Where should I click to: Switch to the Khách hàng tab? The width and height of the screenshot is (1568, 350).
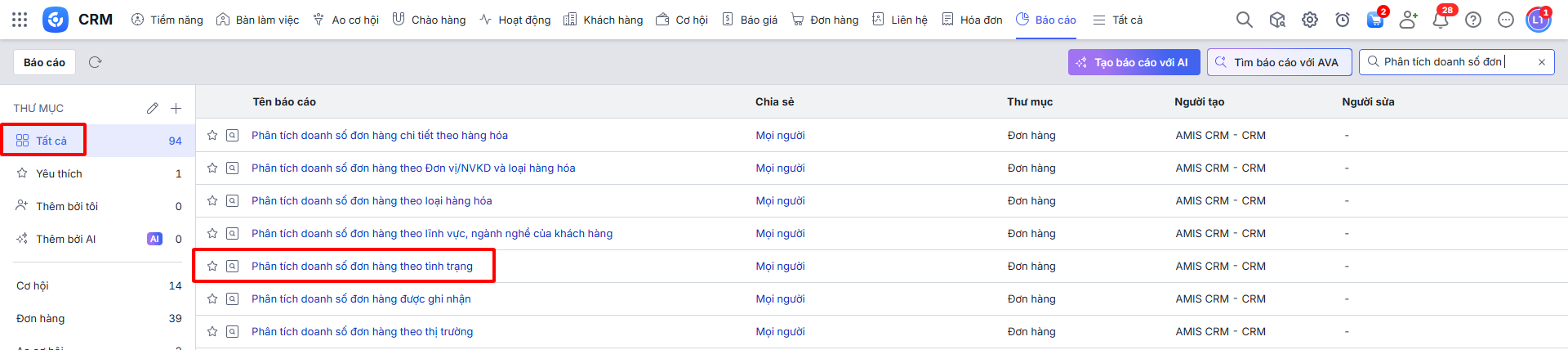[x=604, y=20]
